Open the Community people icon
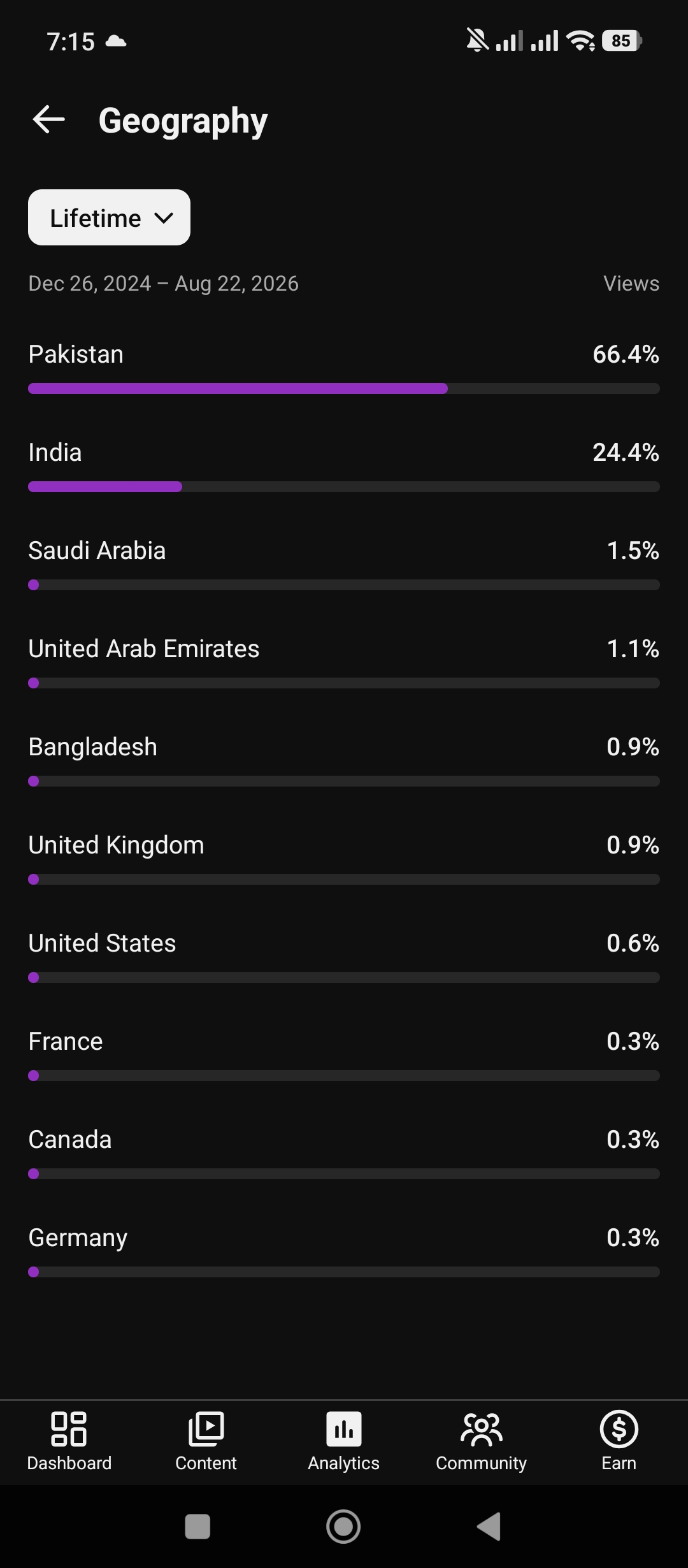 coord(482,1428)
